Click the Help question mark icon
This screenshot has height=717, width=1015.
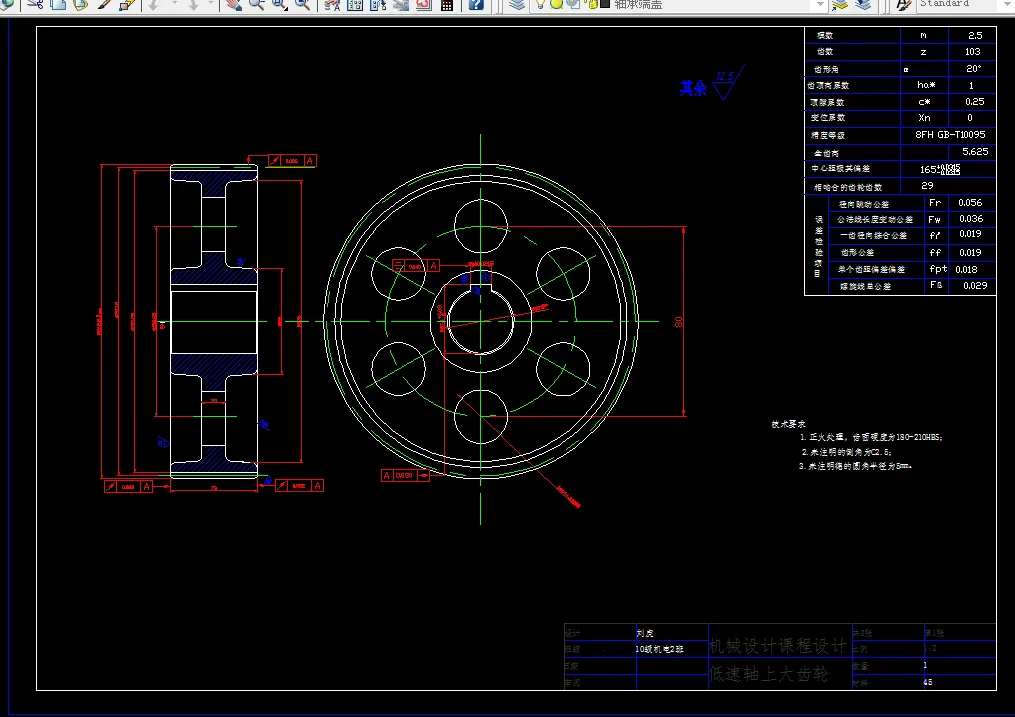pos(476,4)
